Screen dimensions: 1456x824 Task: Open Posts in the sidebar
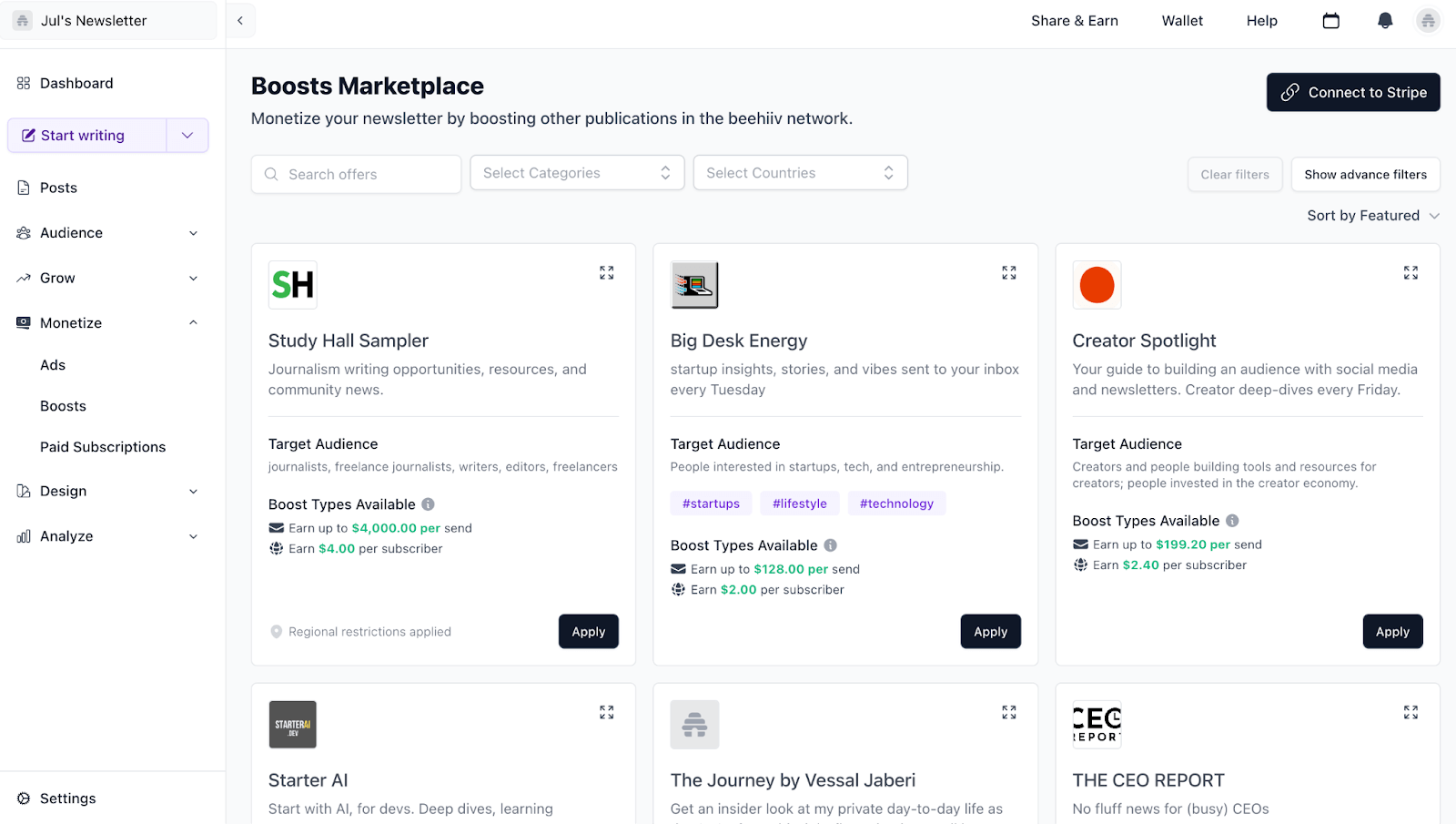click(58, 188)
